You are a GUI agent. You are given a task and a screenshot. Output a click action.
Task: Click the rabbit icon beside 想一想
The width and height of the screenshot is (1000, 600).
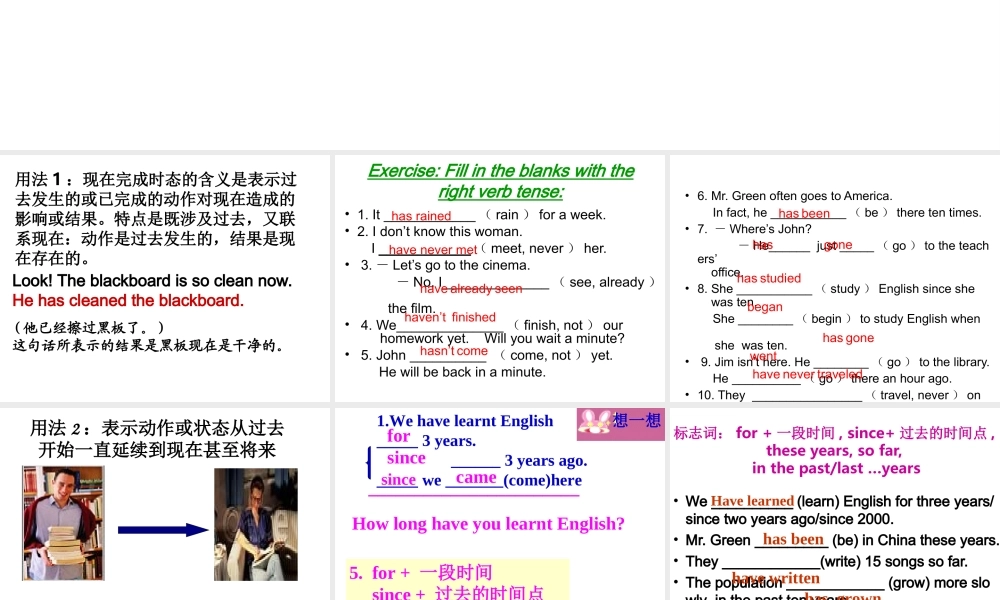tap(594, 422)
